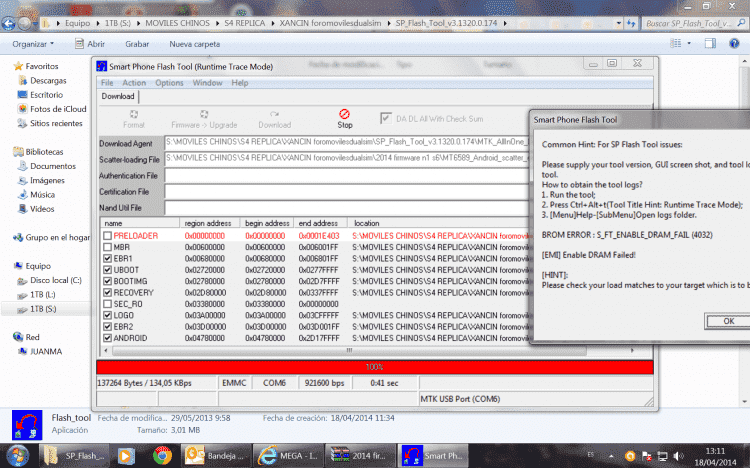The width and height of the screenshot is (750, 468).
Task: Click Grabar in Explorer toolbar
Action: [x=137, y=44]
